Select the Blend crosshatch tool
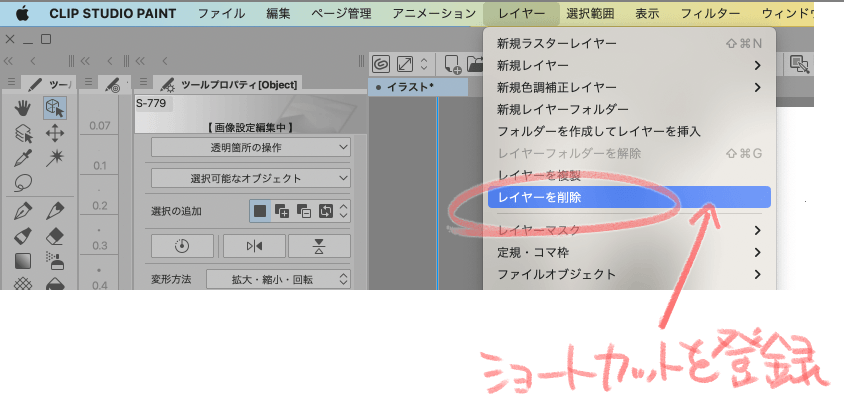Image resolution: width=844 pixels, height=400 pixels. (x=23, y=283)
